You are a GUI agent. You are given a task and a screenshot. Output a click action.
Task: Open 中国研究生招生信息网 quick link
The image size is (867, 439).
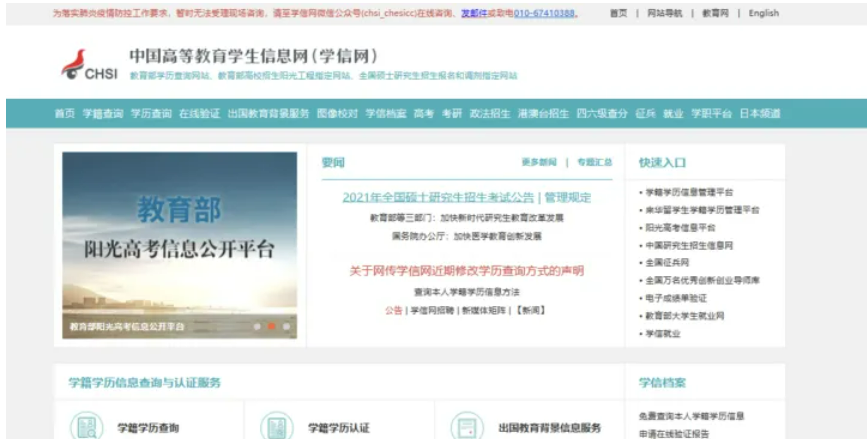pos(689,245)
